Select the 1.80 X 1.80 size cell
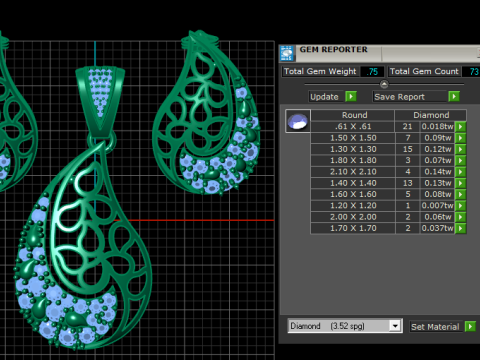This screenshot has height=360, width=480. (x=353, y=161)
